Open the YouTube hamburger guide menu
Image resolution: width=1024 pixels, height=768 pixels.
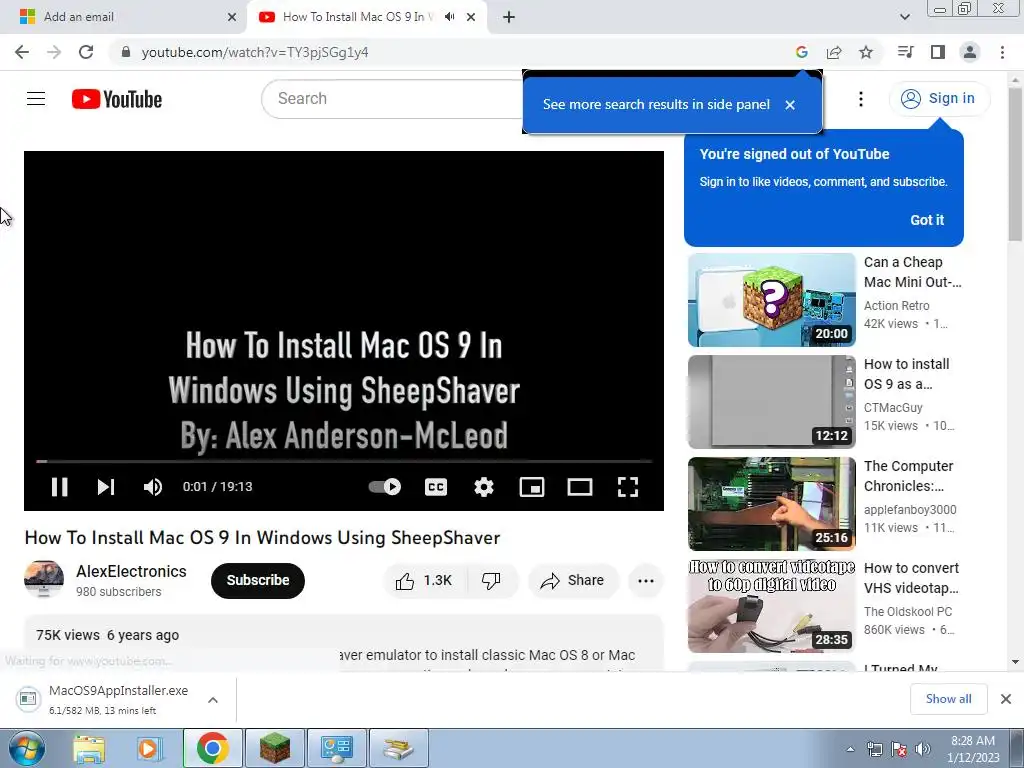click(36, 99)
